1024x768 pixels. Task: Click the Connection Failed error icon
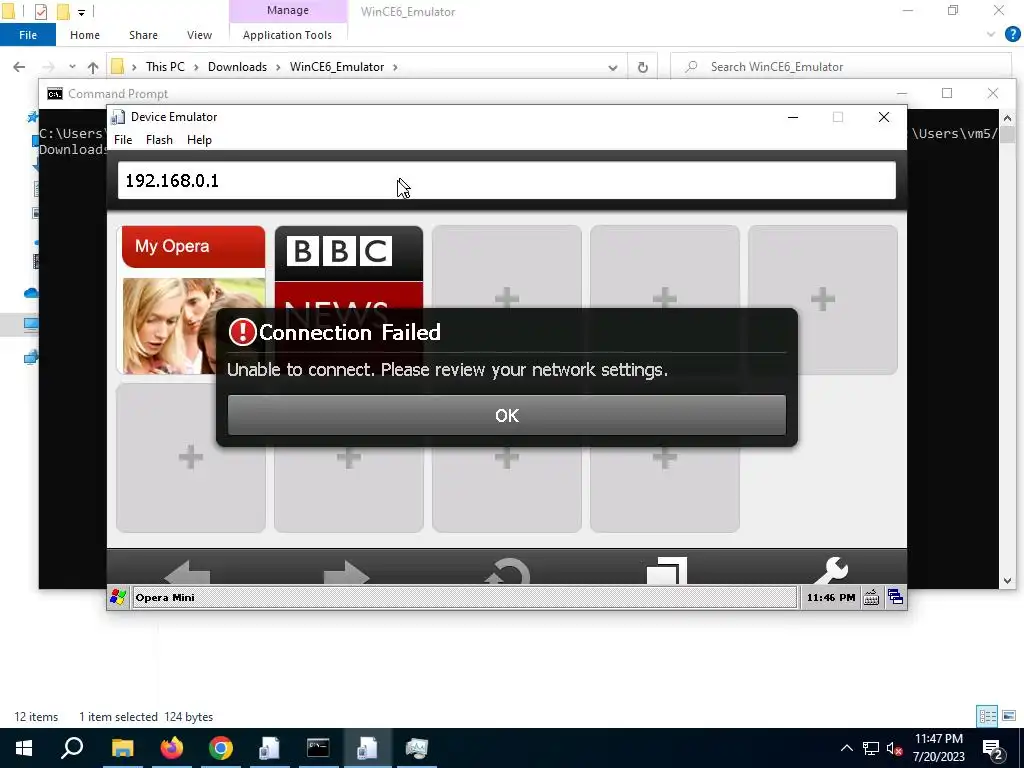(x=242, y=332)
